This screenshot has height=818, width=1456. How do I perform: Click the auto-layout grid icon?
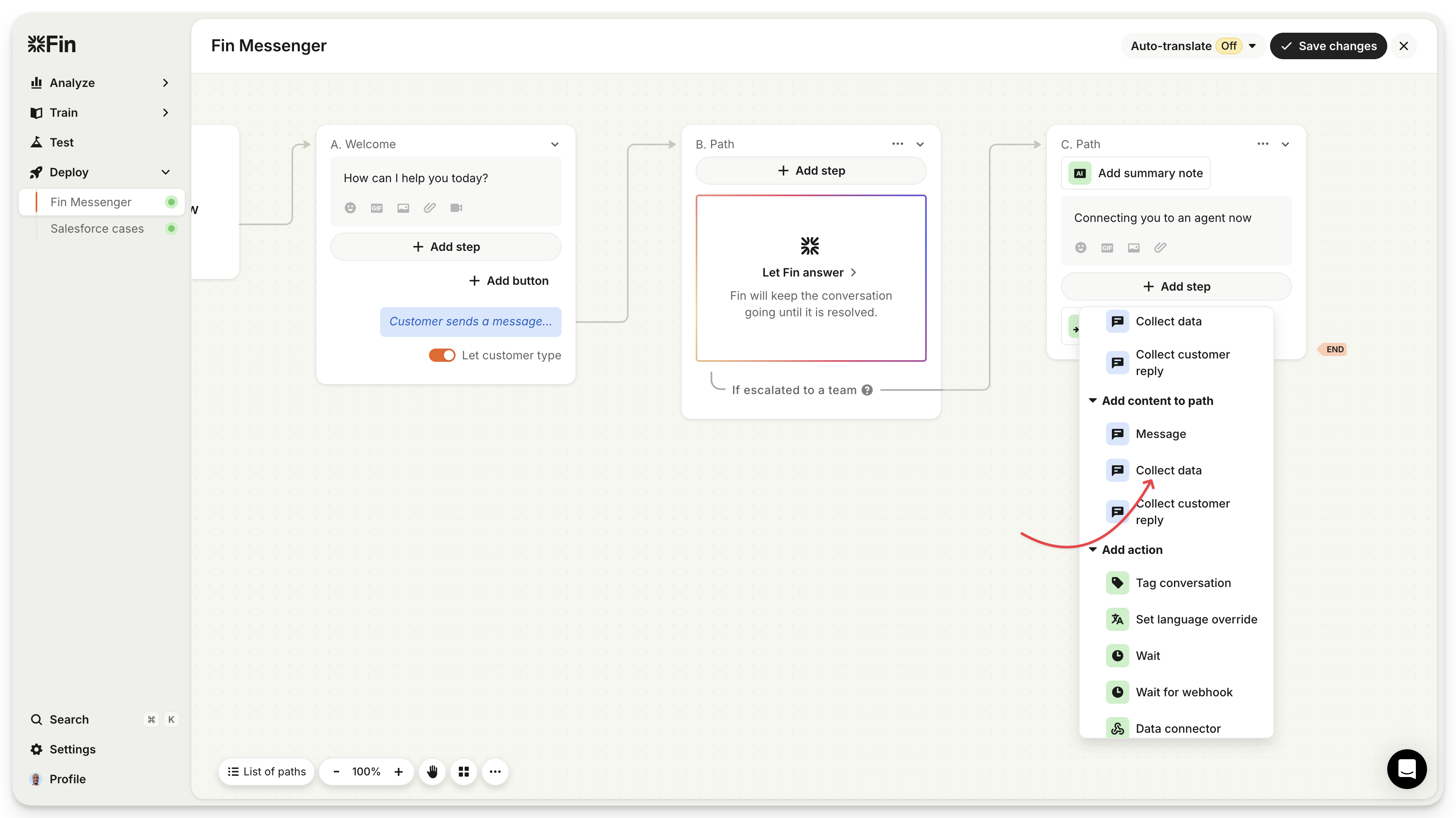pos(463,772)
